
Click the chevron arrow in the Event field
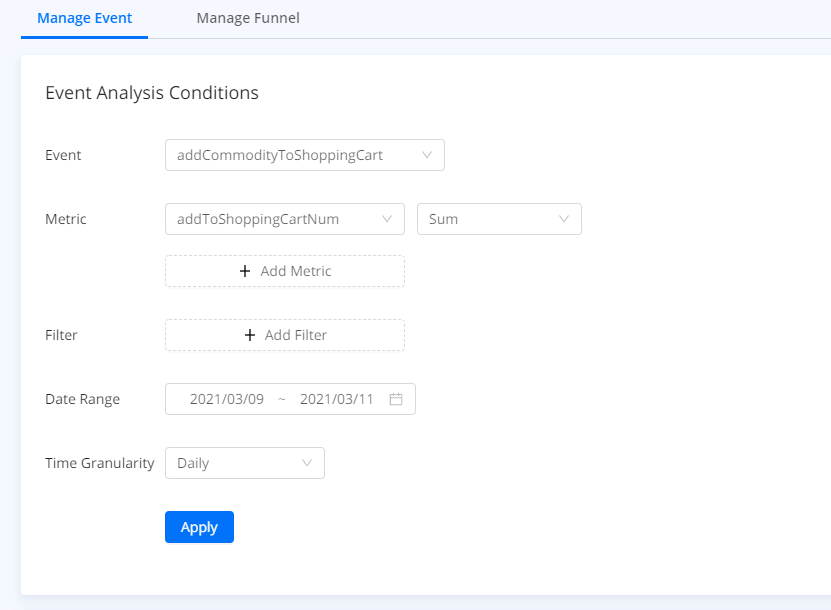click(427, 155)
